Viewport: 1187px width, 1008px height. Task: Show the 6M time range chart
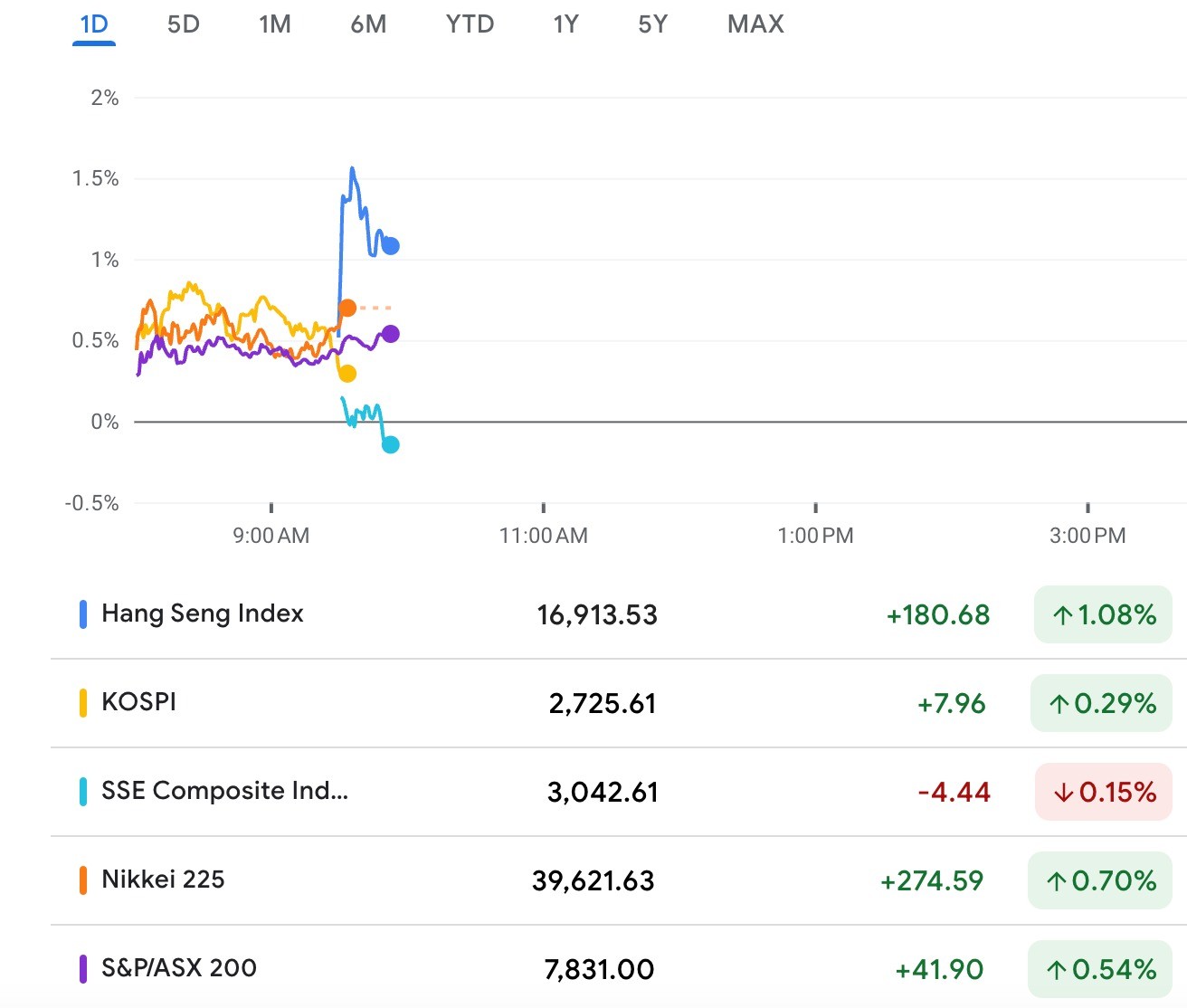click(368, 24)
